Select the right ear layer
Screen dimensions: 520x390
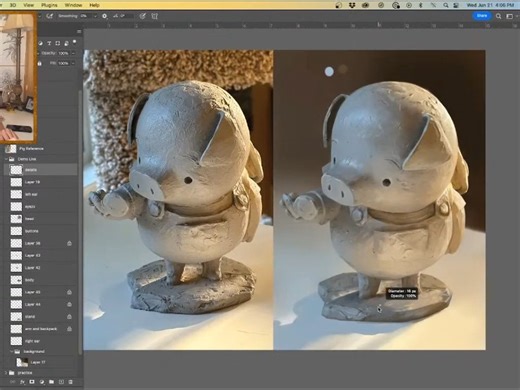[40, 341]
